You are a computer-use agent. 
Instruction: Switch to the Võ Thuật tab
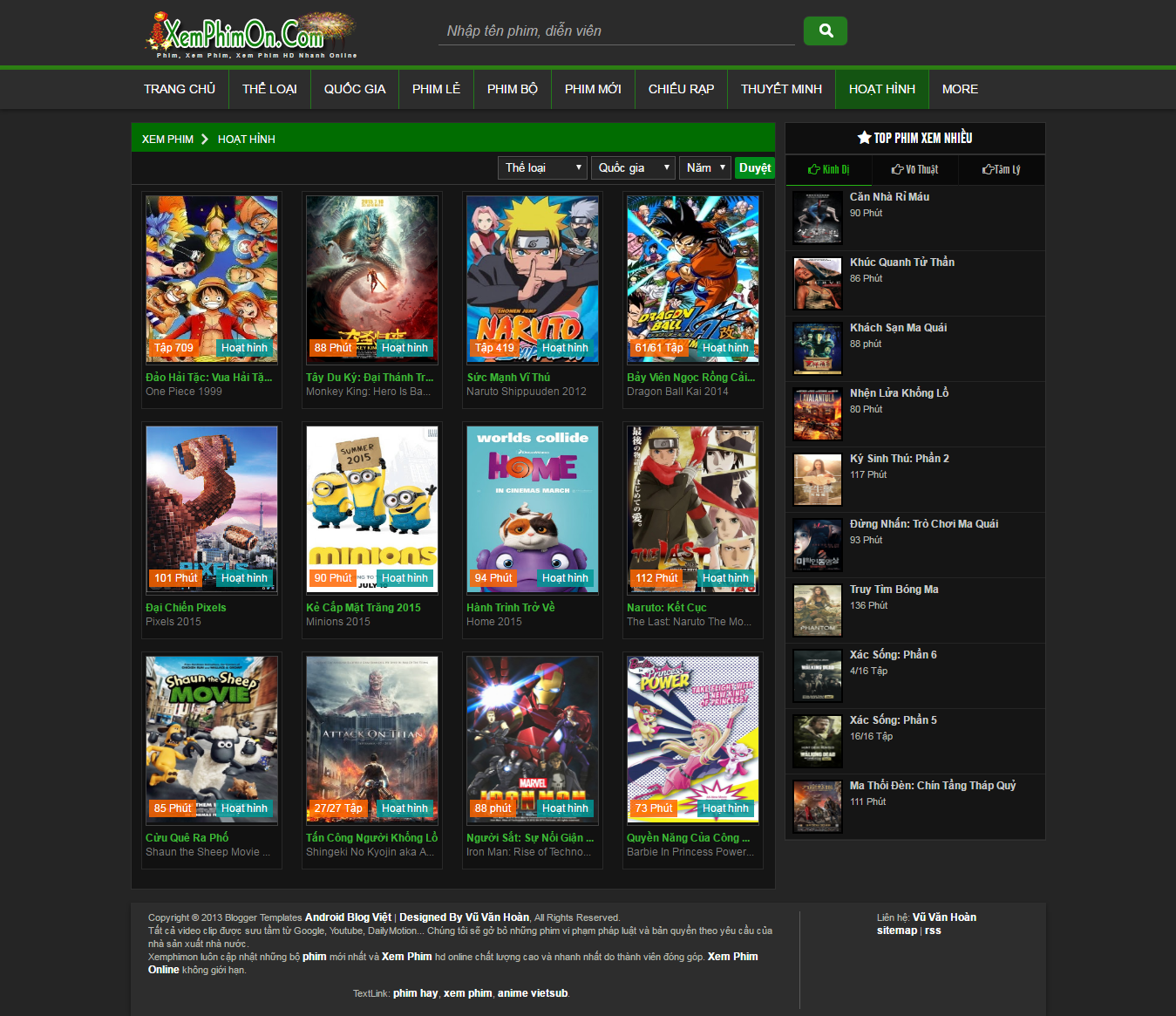pyautogui.click(x=914, y=169)
